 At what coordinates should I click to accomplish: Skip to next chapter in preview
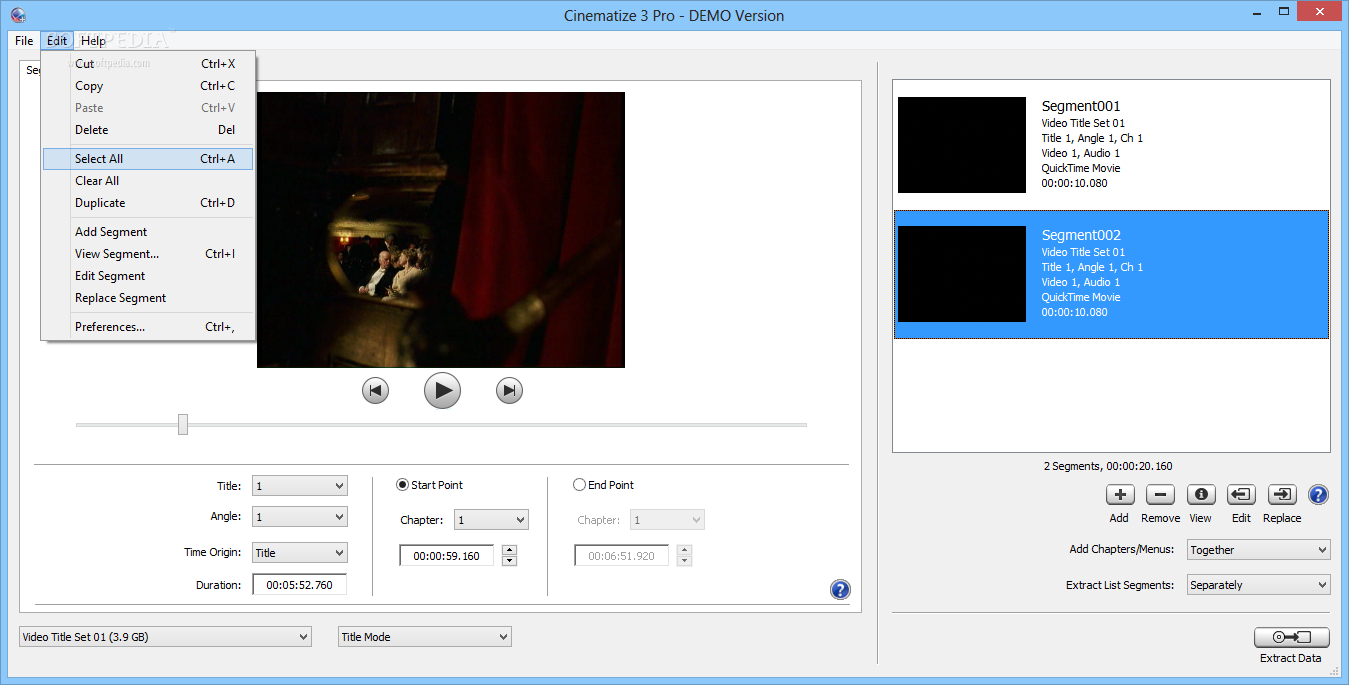(509, 390)
